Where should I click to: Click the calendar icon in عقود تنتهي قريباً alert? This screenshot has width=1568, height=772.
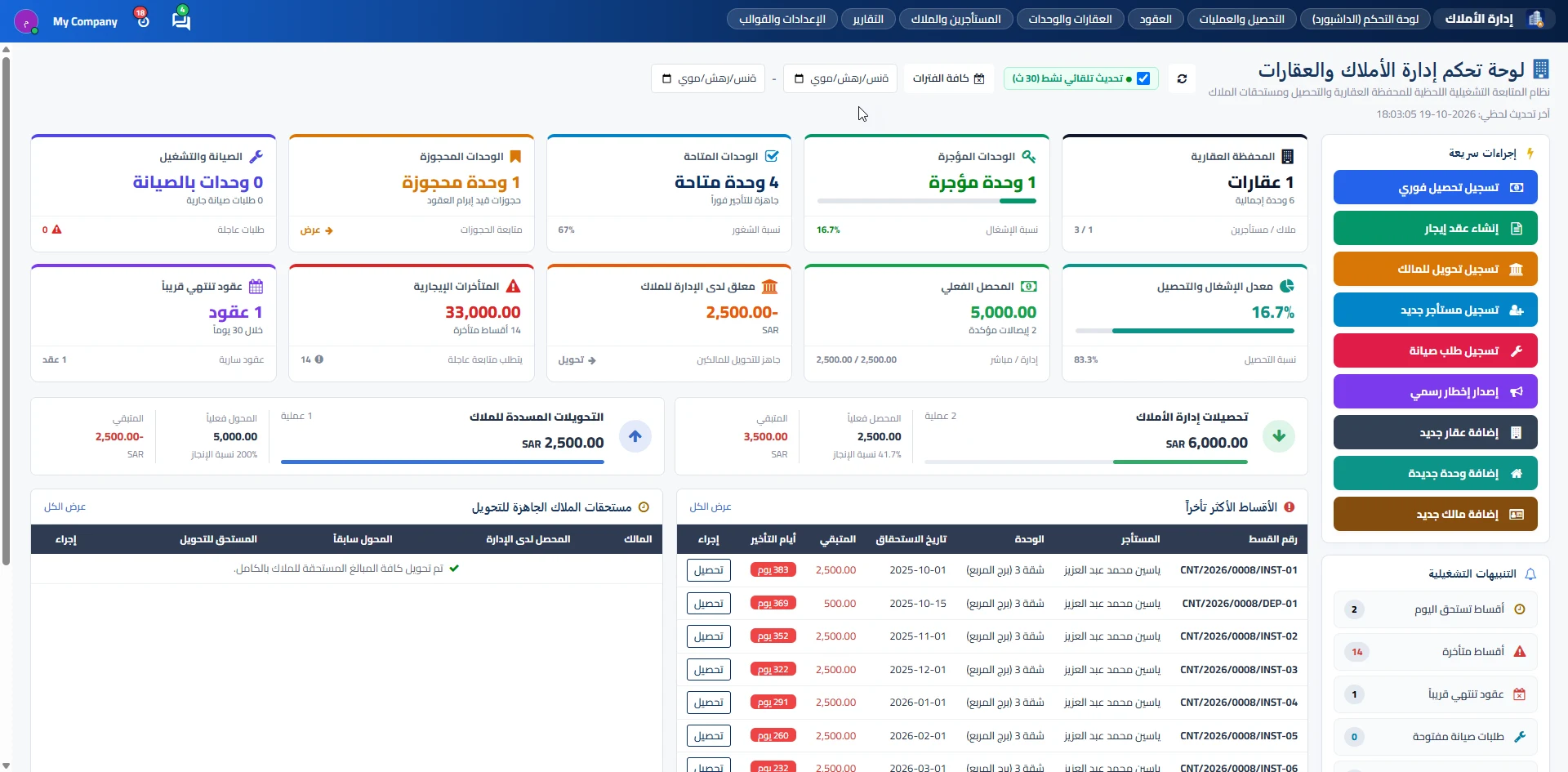coord(1520,694)
